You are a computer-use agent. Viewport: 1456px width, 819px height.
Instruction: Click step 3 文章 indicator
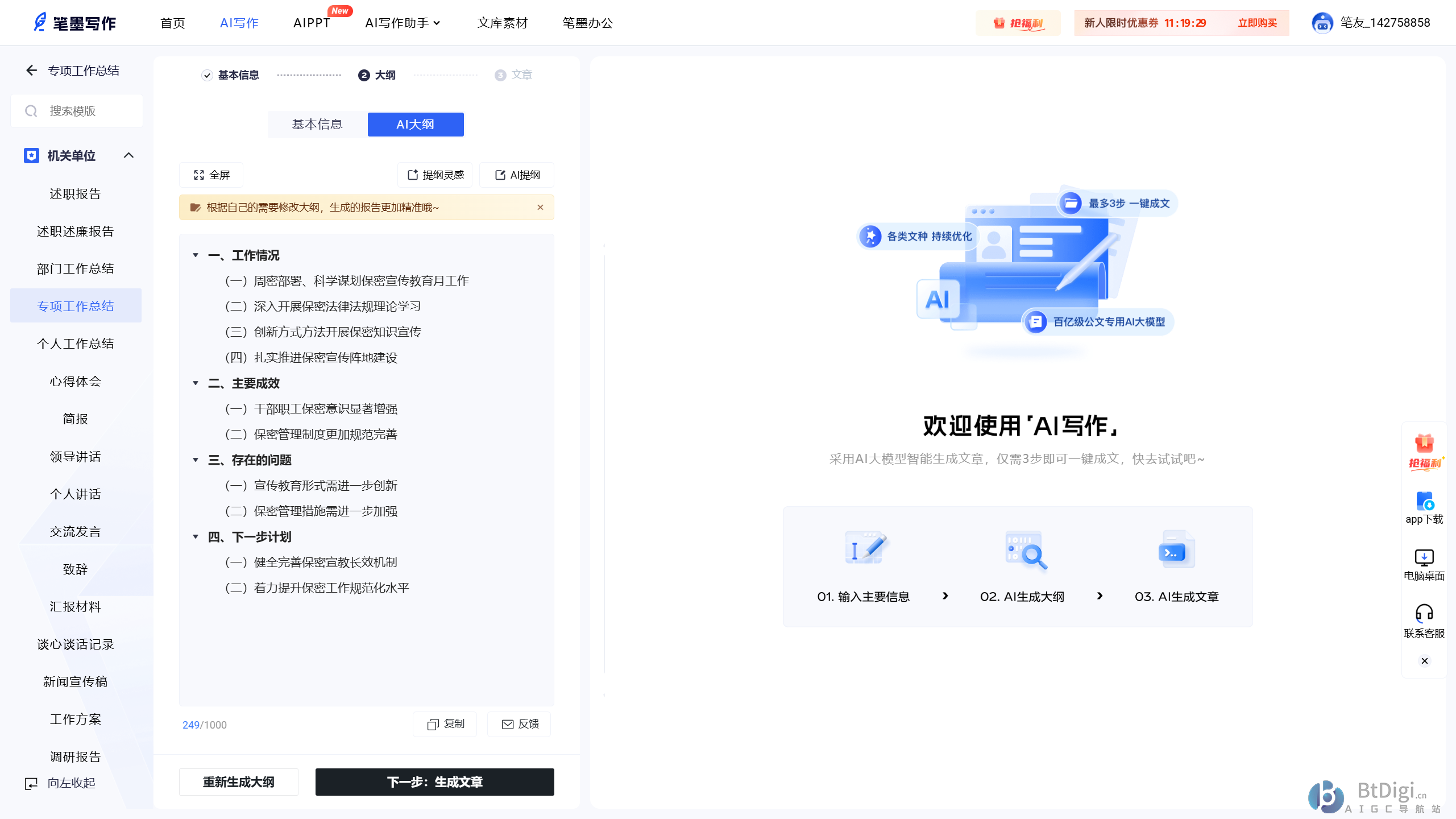[x=513, y=75]
